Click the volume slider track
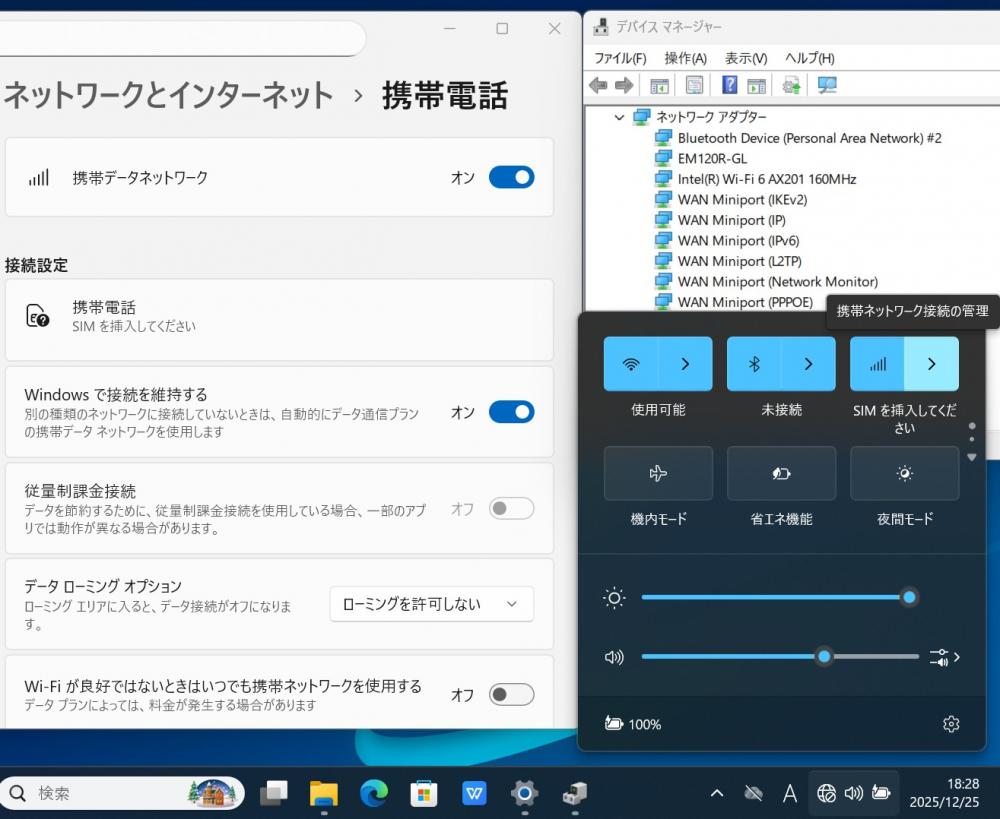Screen dimensions: 1000x819 [x=730, y=657]
